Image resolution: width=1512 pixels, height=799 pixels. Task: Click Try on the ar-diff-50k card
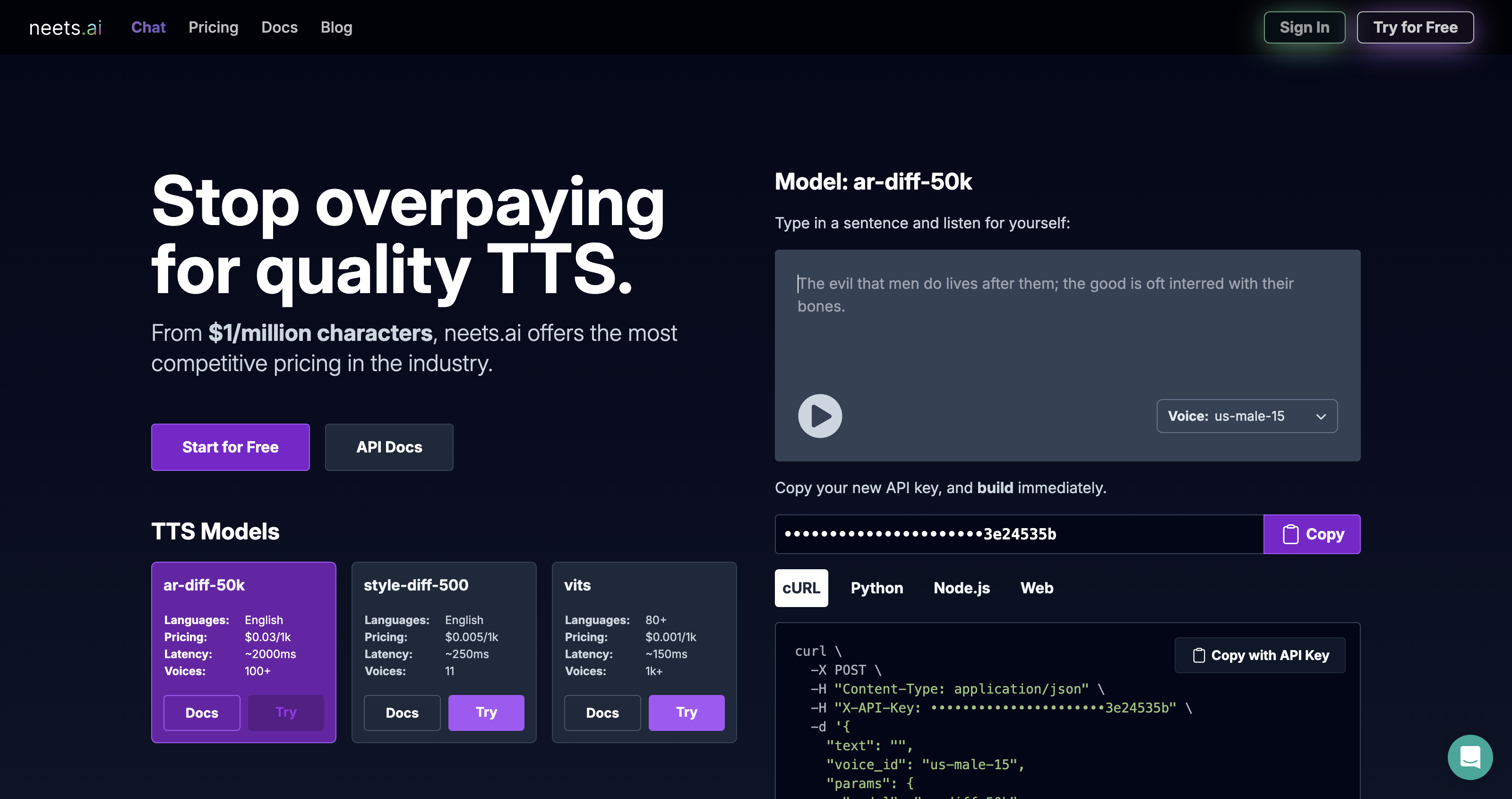click(x=286, y=712)
